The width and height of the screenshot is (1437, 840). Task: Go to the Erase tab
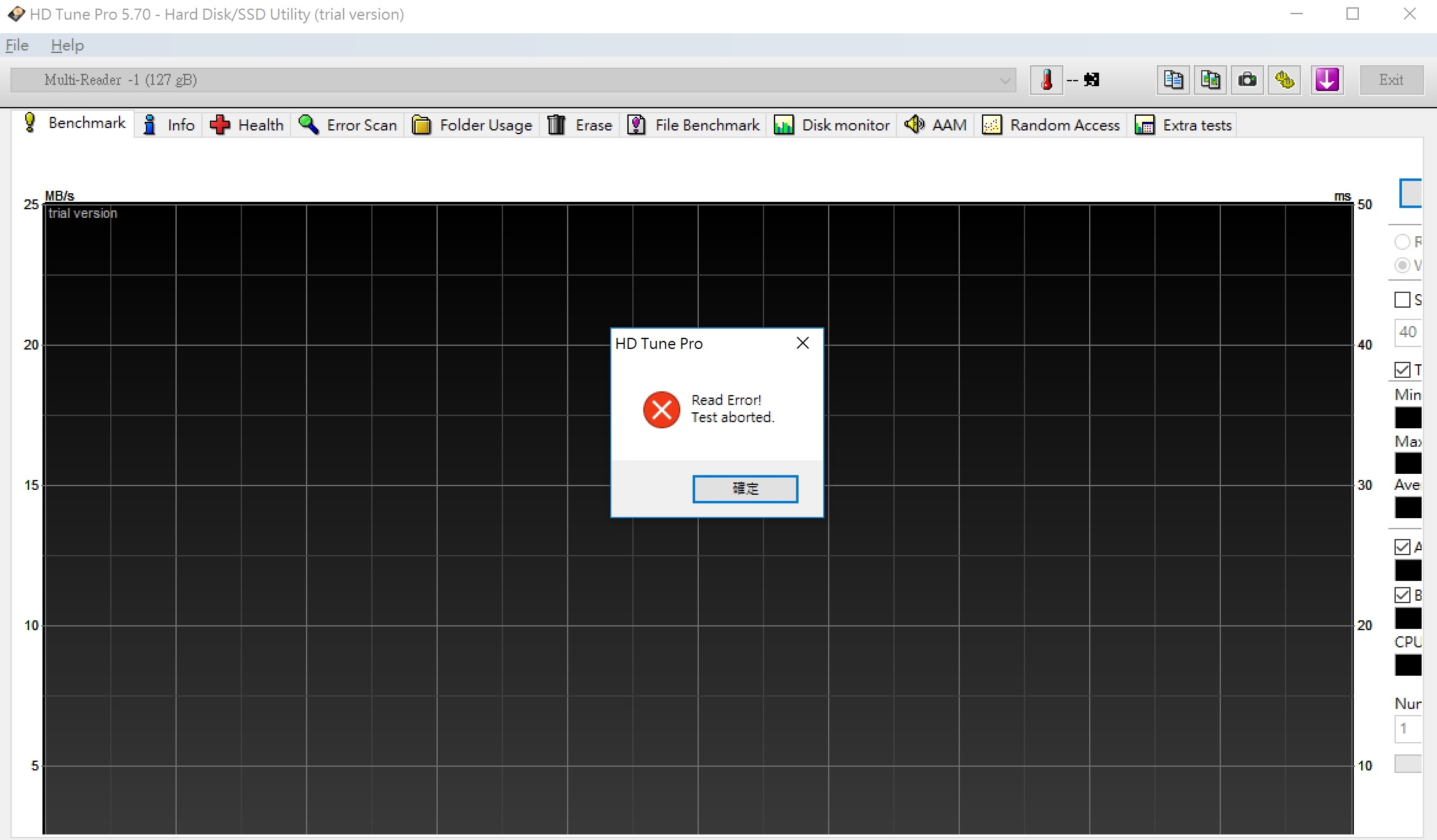[x=580, y=125]
